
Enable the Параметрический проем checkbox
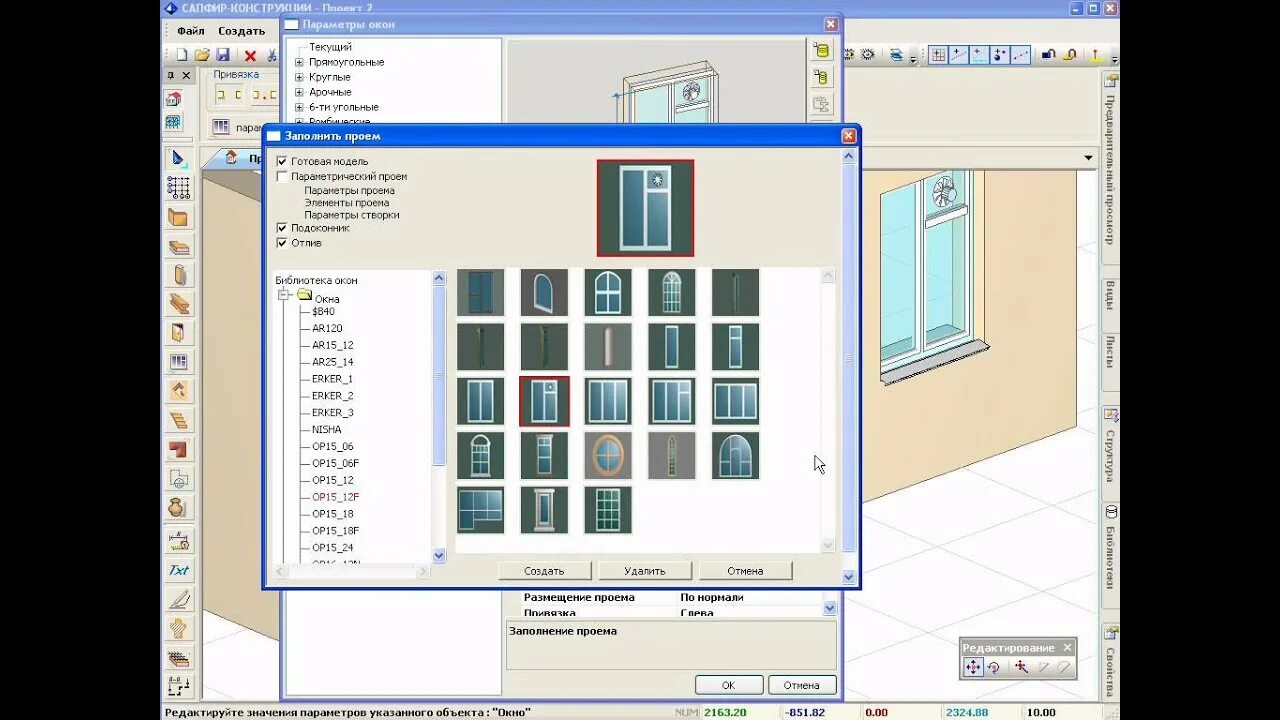[x=282, y=176]
